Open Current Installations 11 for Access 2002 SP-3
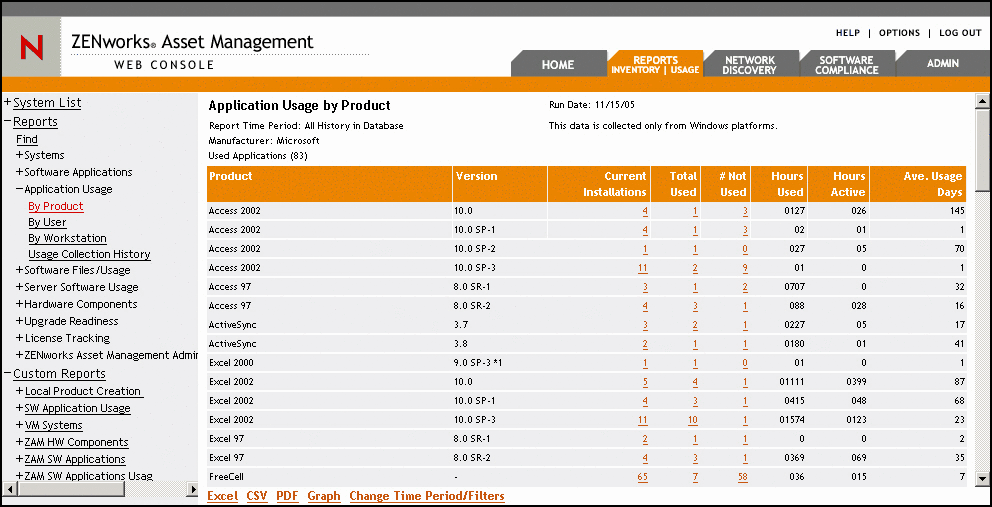 pyautogui.click(x=643, y=268)
